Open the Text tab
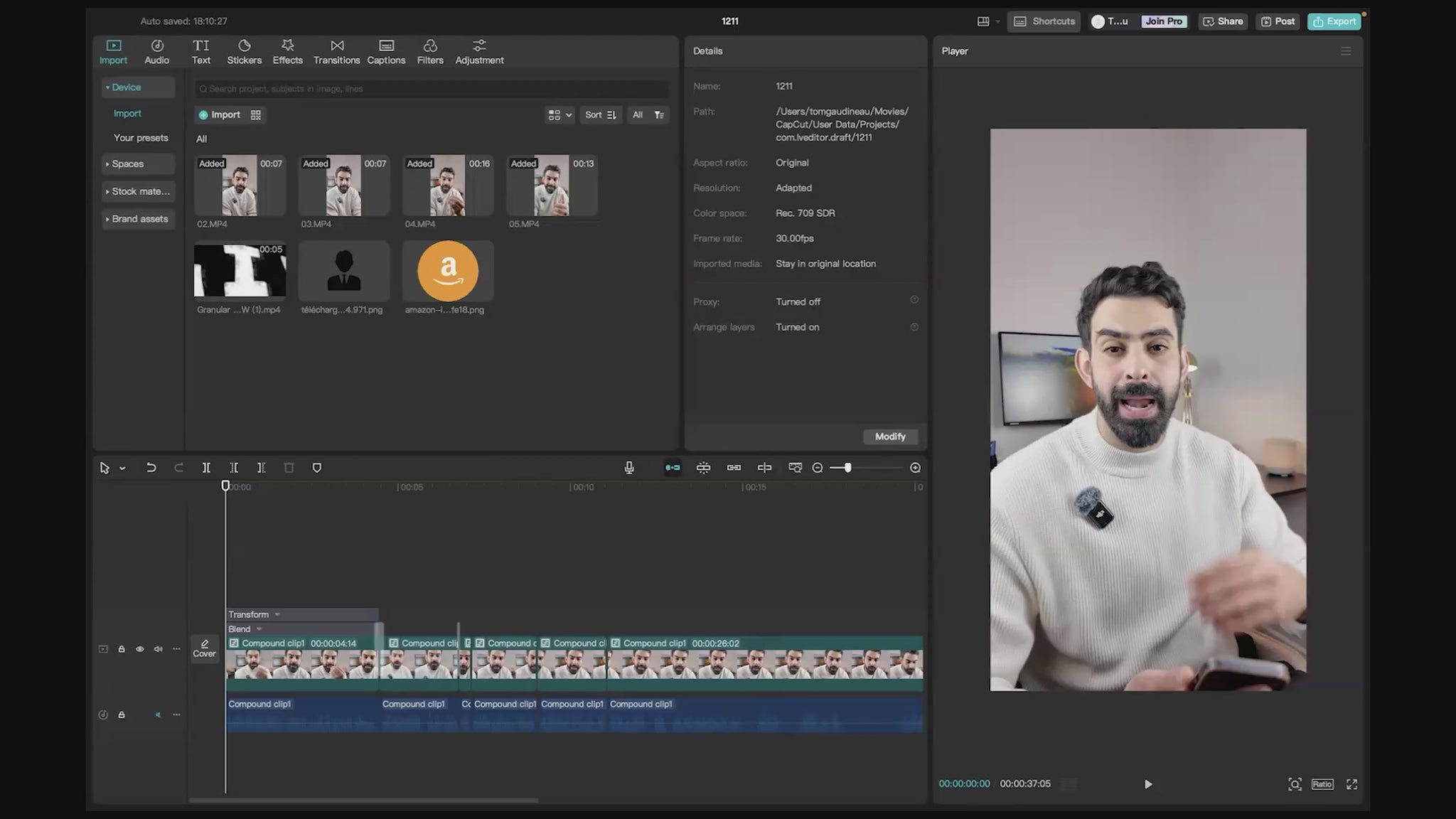 tap(201, 52)
